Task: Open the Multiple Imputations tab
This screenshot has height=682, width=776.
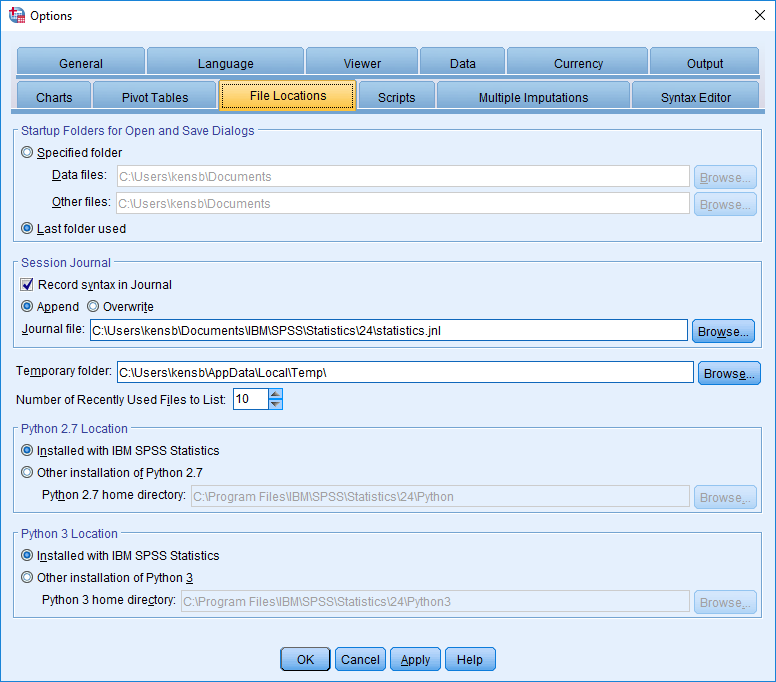Action: [x=533, y=97]
